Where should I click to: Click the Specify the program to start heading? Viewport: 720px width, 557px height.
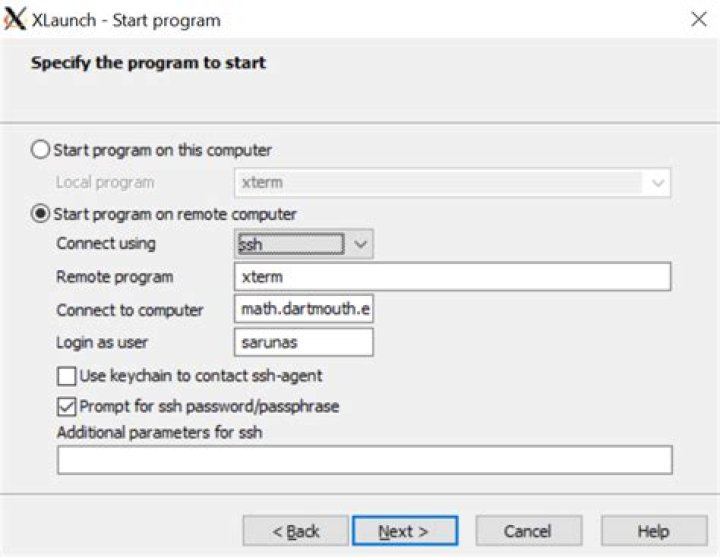(x=148, y=62)
